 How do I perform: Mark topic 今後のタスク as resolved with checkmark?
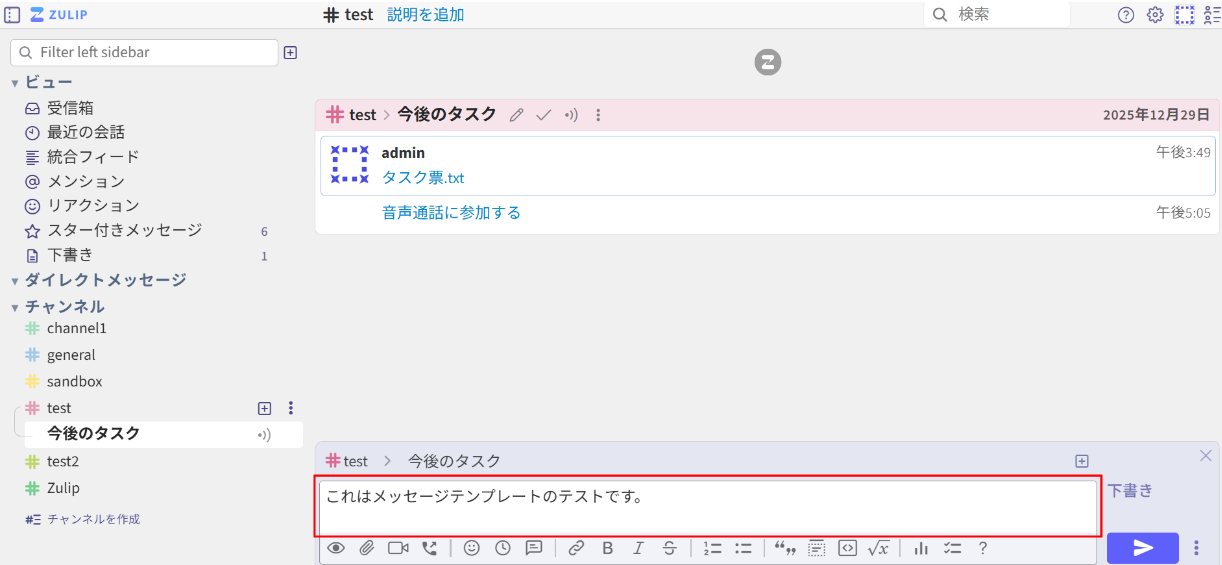click(x=543, y=115)
